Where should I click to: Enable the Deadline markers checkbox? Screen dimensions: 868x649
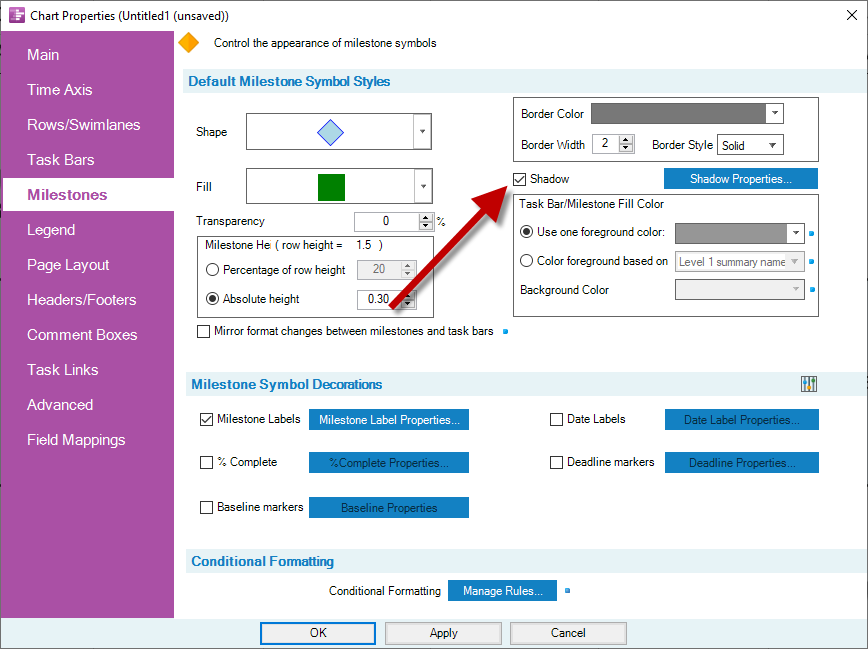tap(556, 462)
